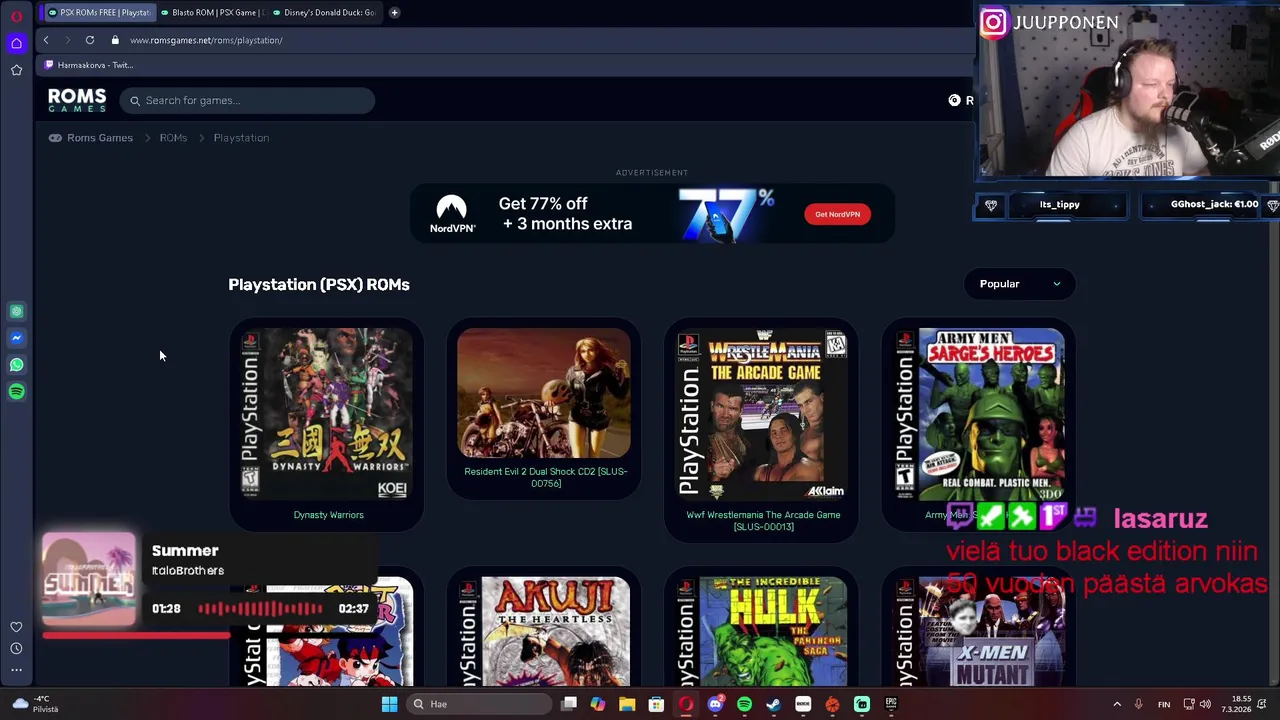The image size is (1280, 720).
Task: Show hidden system tray icons
Action: pyautogui.click(x=1117, y=704)
